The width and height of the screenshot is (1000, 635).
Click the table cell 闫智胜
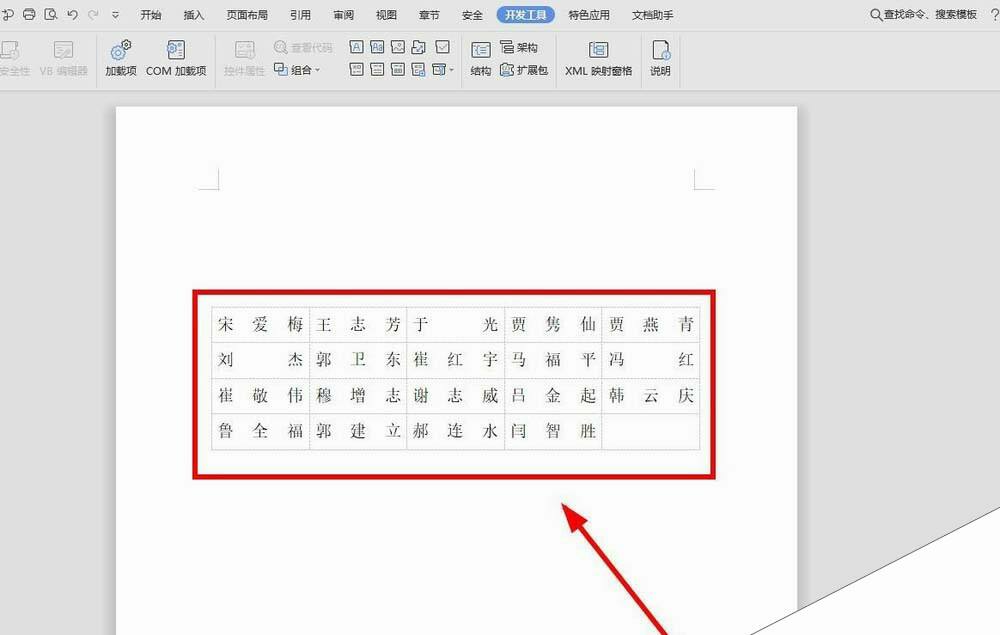point(553,431)
